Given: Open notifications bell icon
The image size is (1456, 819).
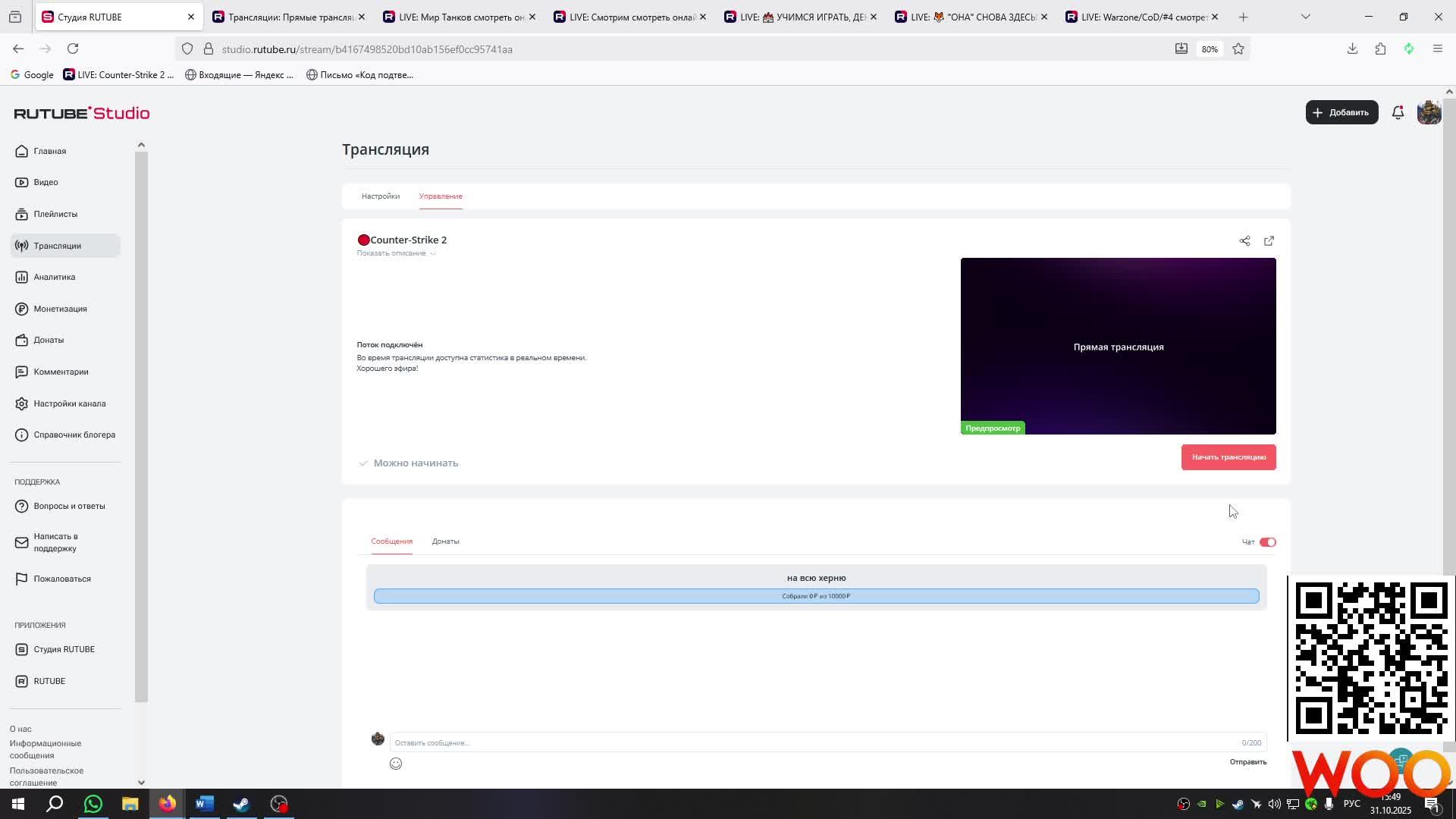Looking at the screenshot, I should point(1398,112).
